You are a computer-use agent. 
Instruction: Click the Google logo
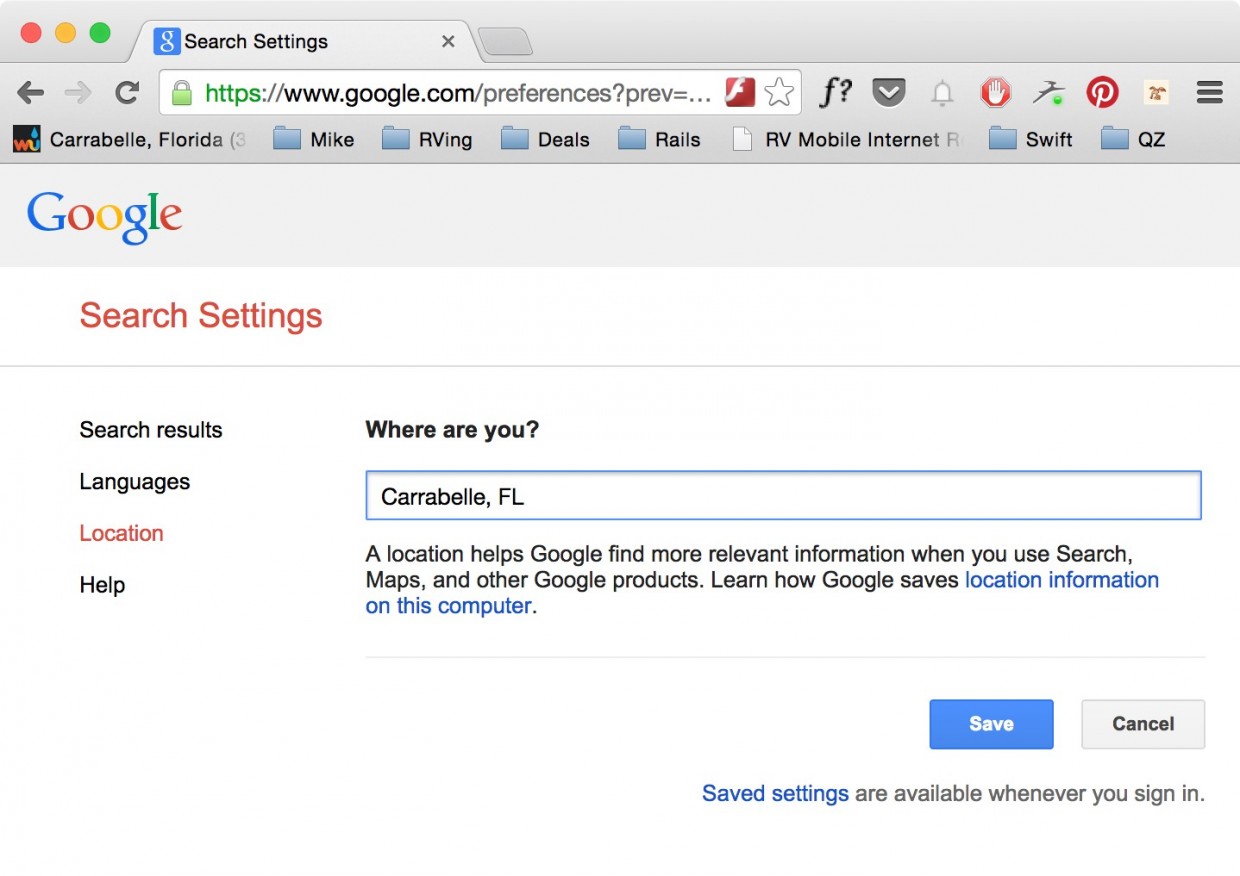pyautogui.click(x=105, y=216)
